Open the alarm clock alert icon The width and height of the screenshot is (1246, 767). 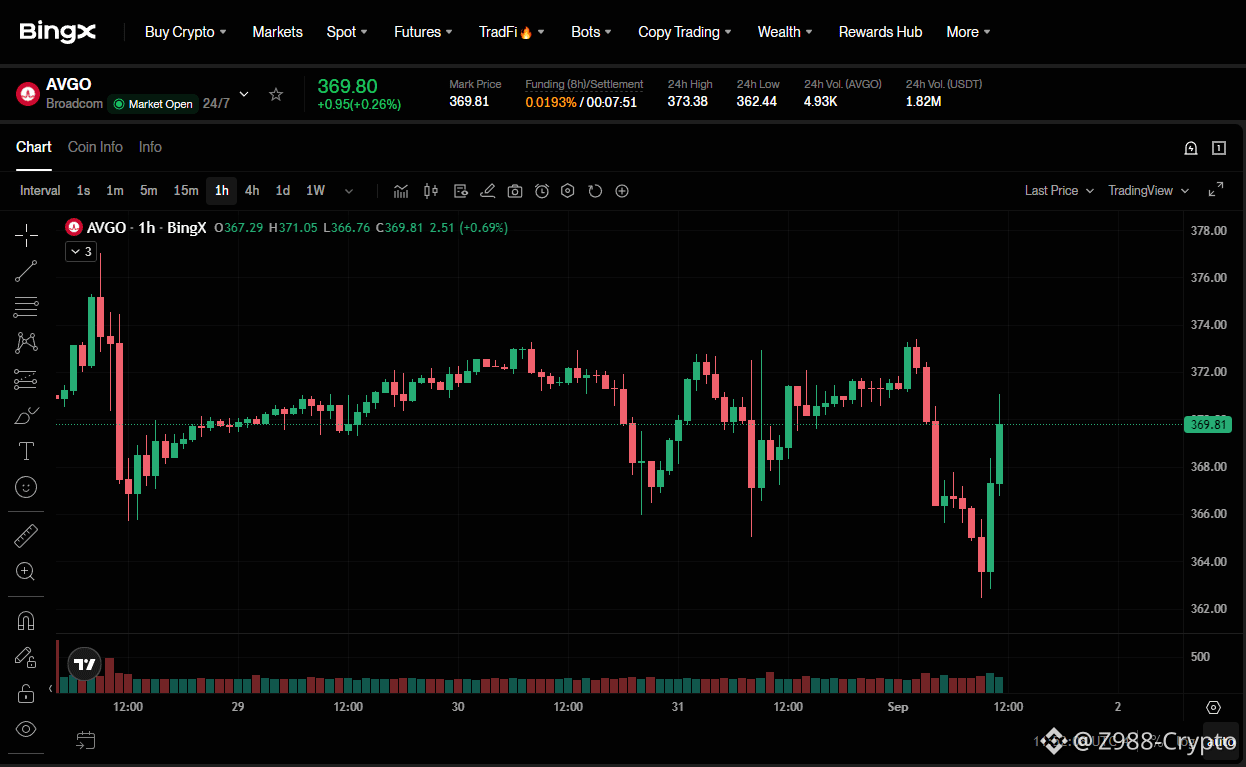[542, 191]
